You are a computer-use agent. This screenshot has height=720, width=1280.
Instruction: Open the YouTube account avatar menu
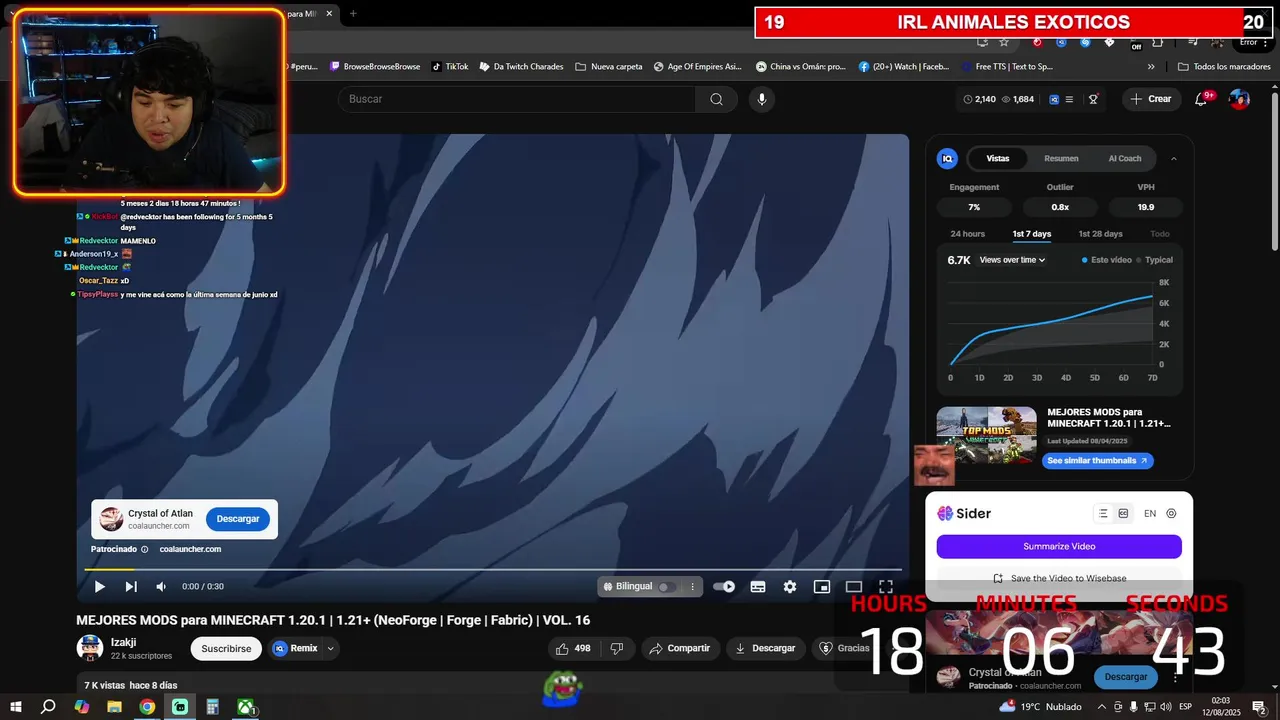(1239, 99)
